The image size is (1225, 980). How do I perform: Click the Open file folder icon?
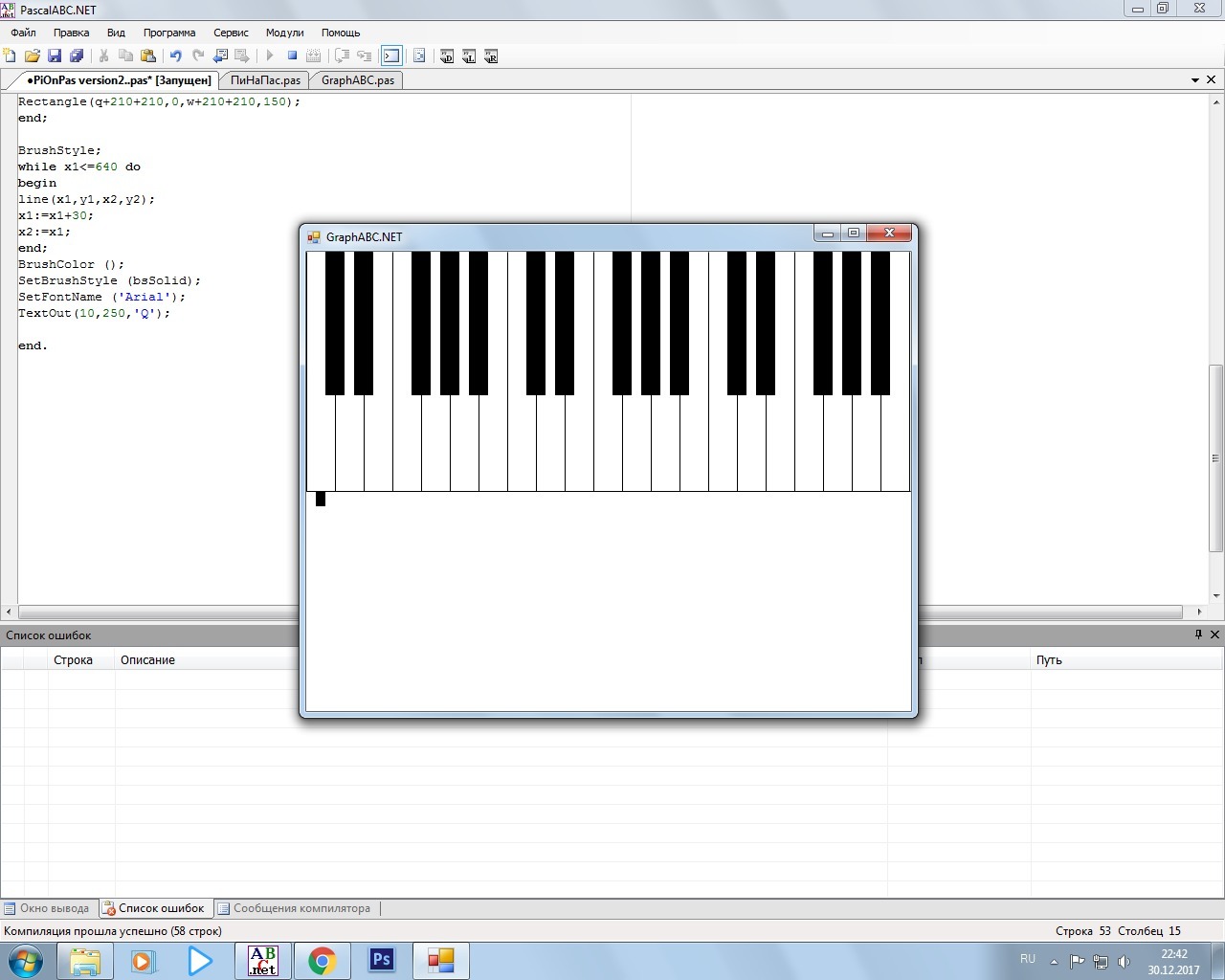[32, 56]
